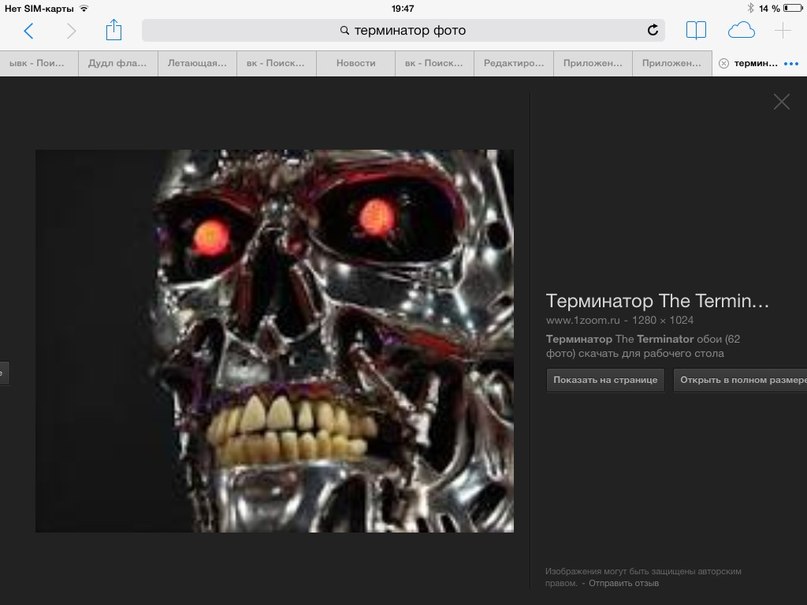Viewport: 807px width, 605px height.
Task: Add a new tab with plus icon
Action: (x=782, y=30)
